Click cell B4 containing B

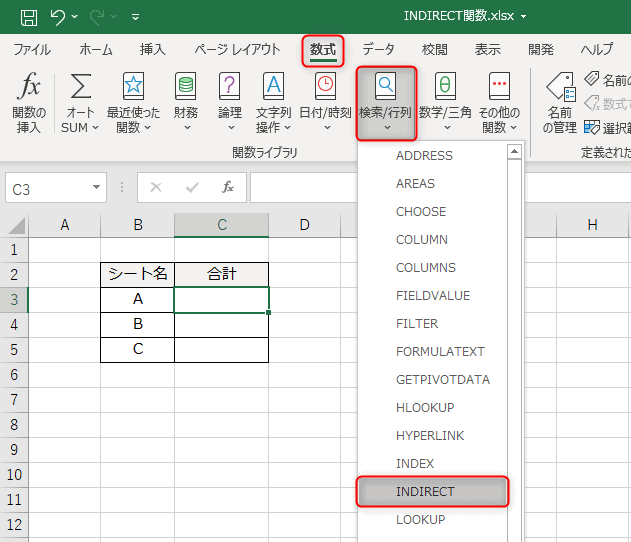[138, 325]
